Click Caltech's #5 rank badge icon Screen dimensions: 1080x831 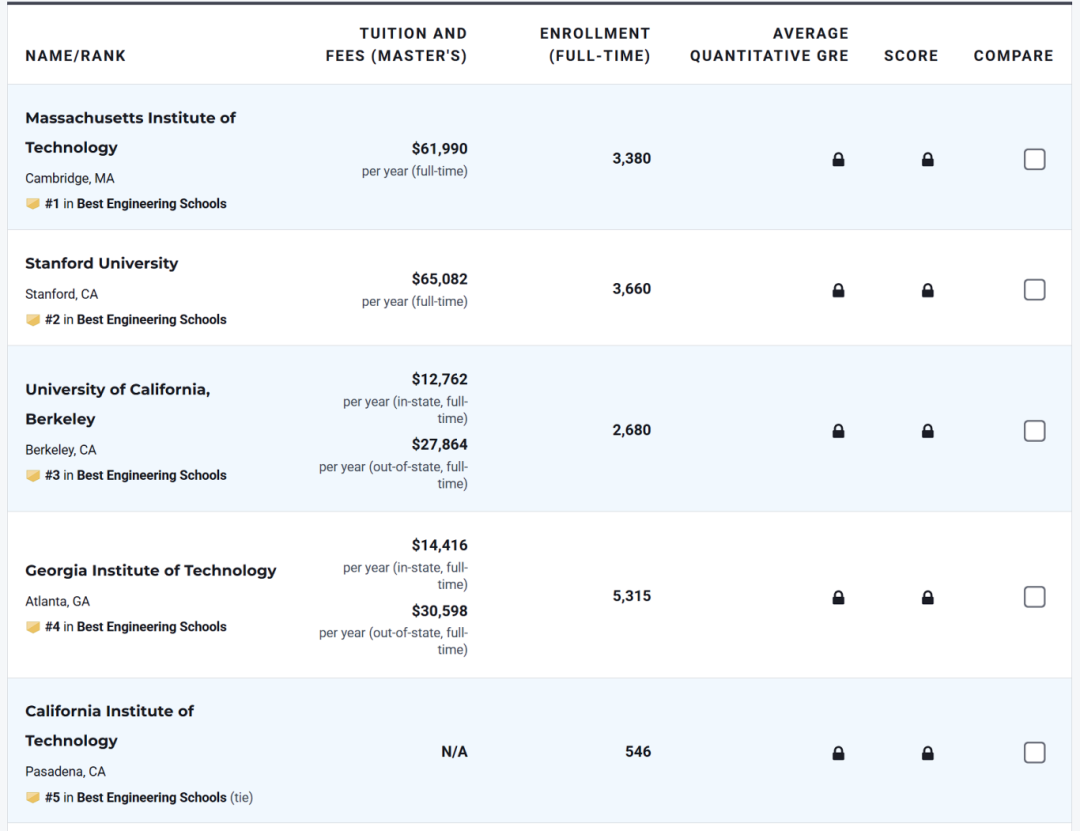point(32,797)
